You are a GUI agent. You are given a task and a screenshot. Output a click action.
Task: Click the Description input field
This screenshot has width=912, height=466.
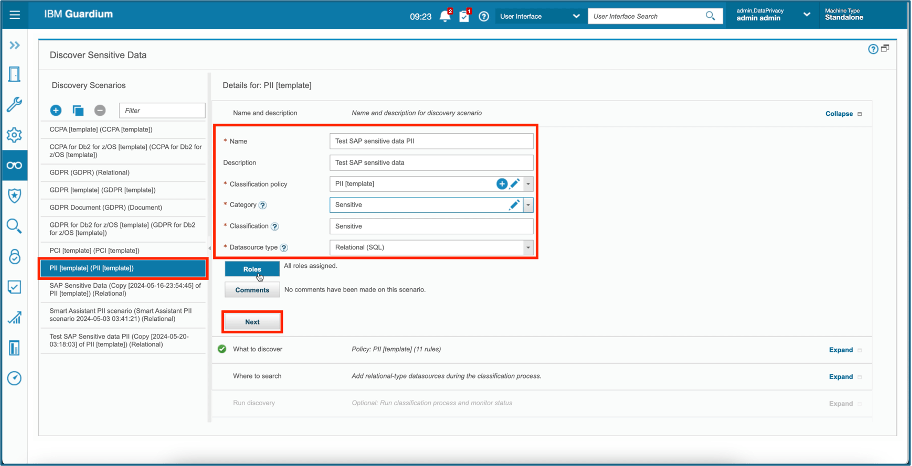tap(431, 162)
